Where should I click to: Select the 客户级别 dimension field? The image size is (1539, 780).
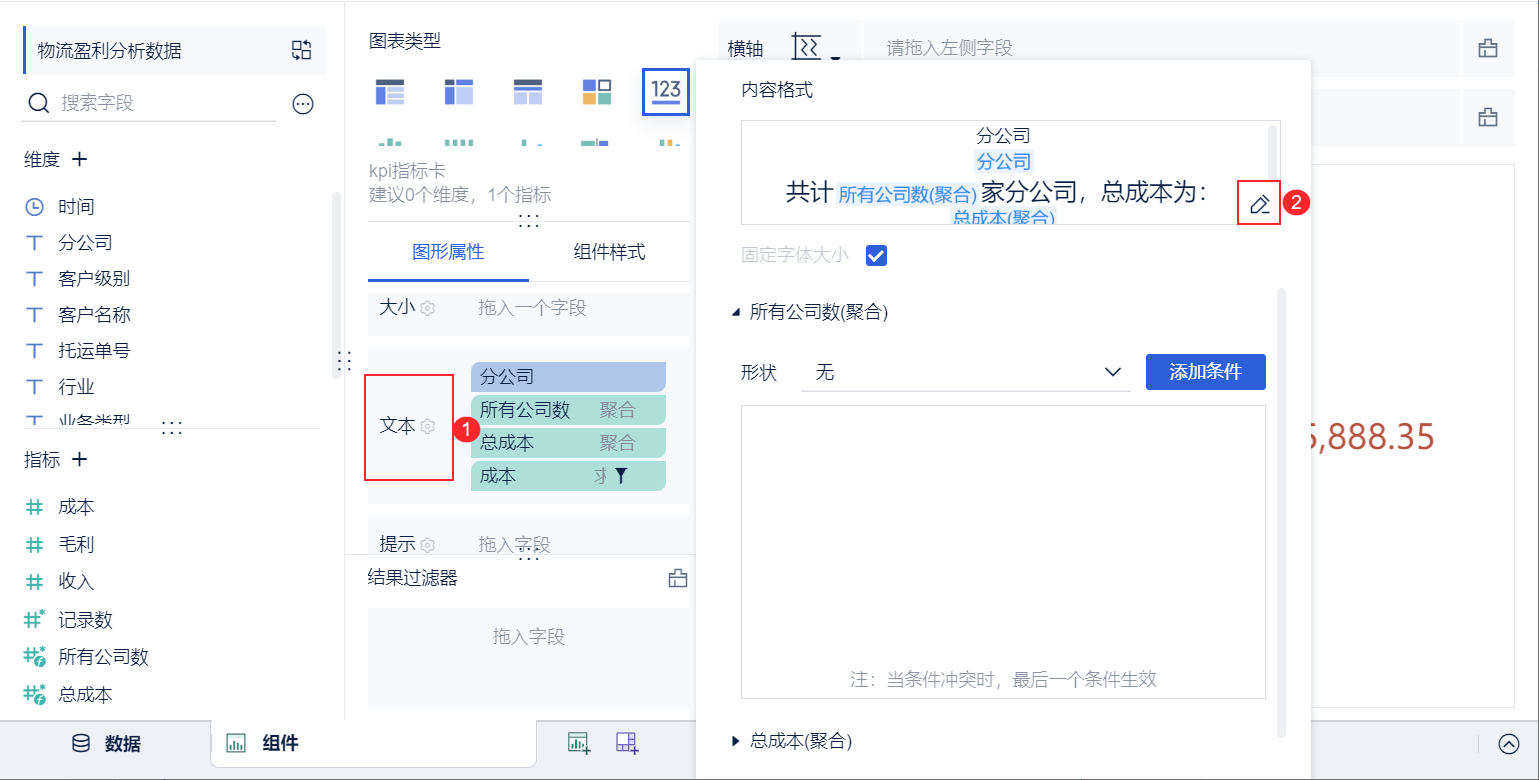point(94,279)
